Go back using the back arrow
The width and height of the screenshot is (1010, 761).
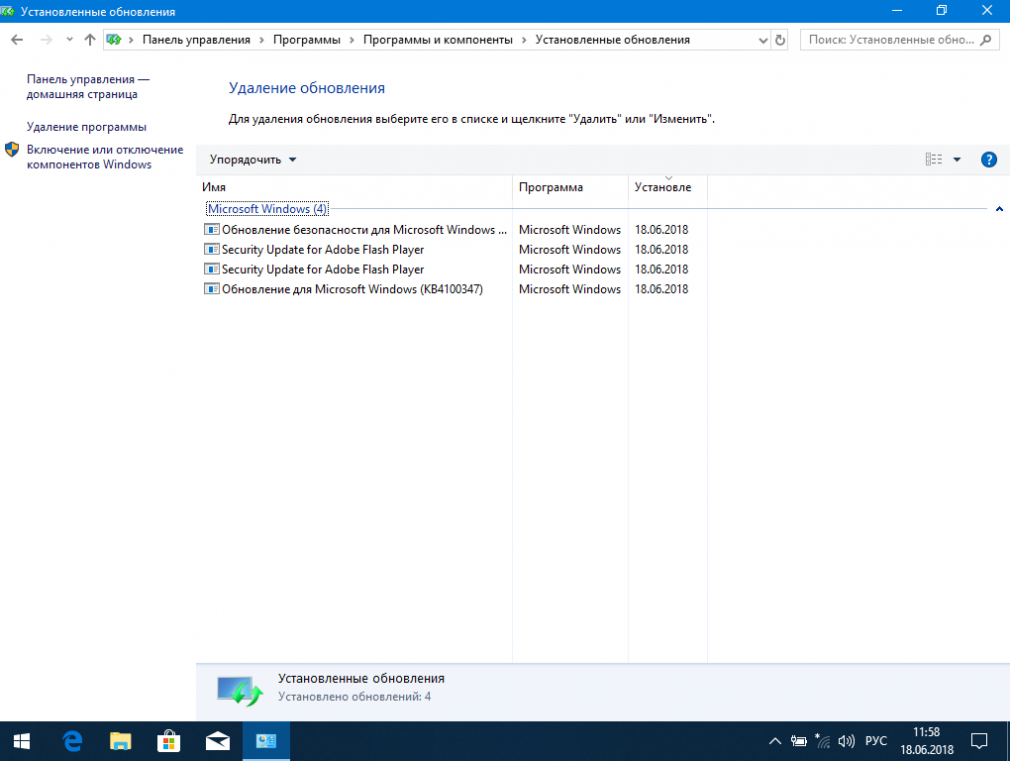coord(17,40)
